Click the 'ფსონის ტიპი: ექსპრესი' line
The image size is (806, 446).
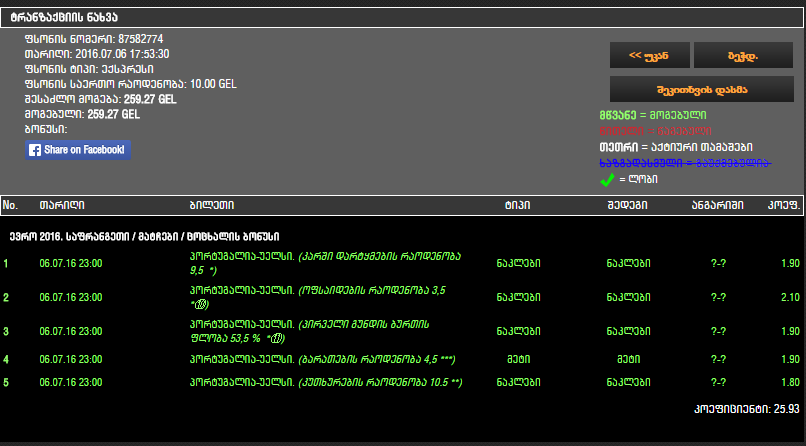89,69
